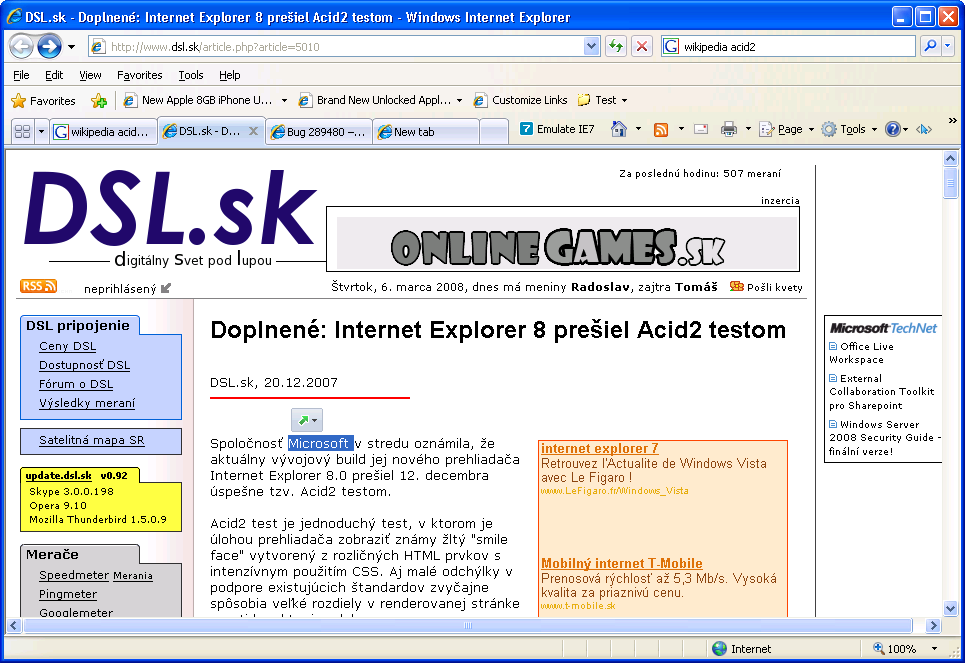The height and width of the screenshot is (663, 965).
Task: Click the Add to Favorites Bar icon
Action: coord(98,100)
